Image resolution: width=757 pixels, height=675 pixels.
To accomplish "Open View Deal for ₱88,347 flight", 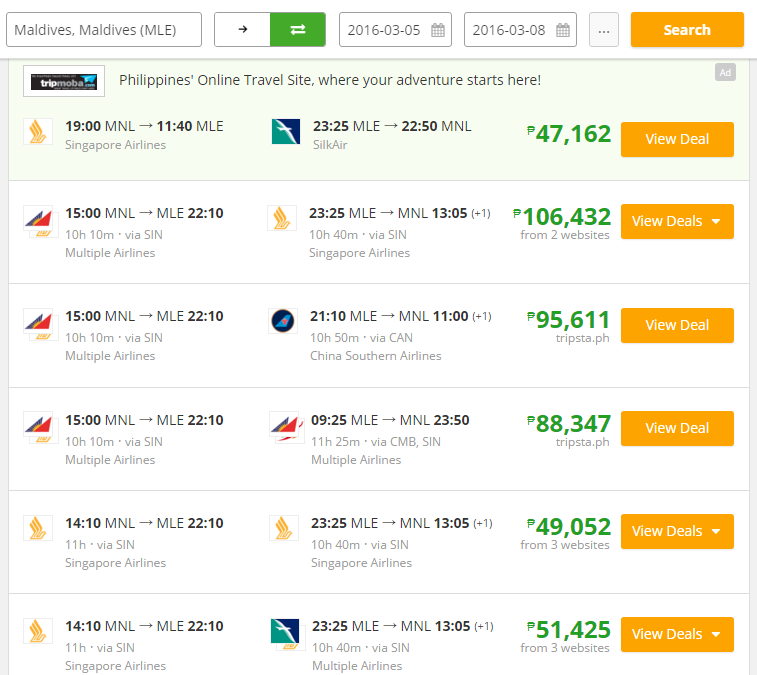I will [677, 428].
